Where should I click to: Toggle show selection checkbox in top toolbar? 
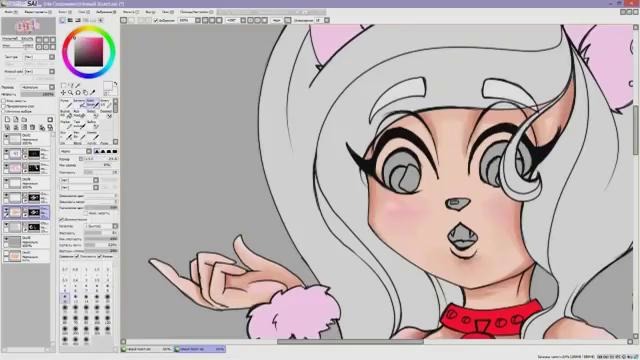156,20
